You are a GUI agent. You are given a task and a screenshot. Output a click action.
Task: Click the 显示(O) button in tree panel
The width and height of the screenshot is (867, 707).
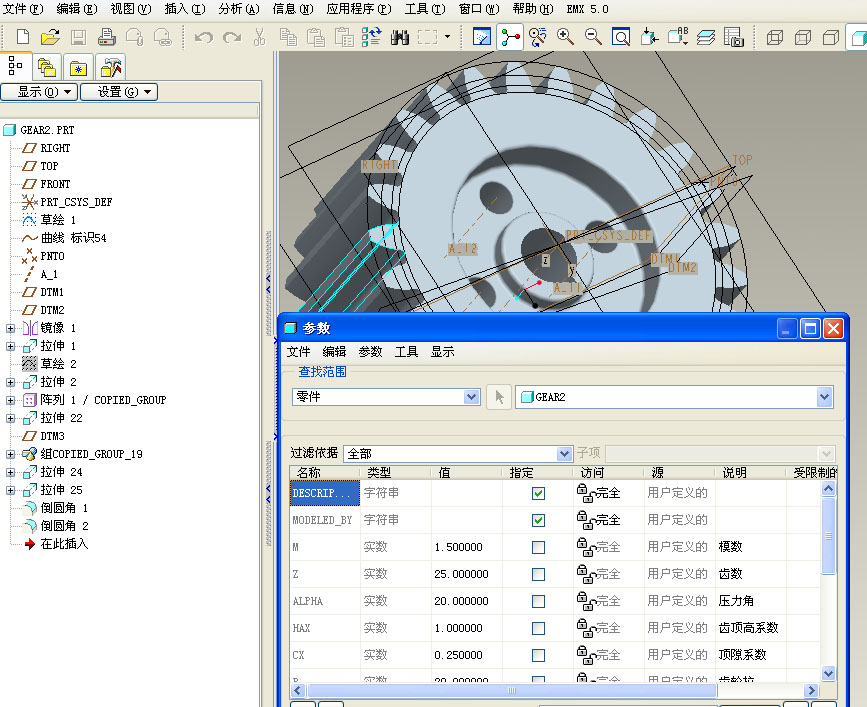(x=39, y=92)
